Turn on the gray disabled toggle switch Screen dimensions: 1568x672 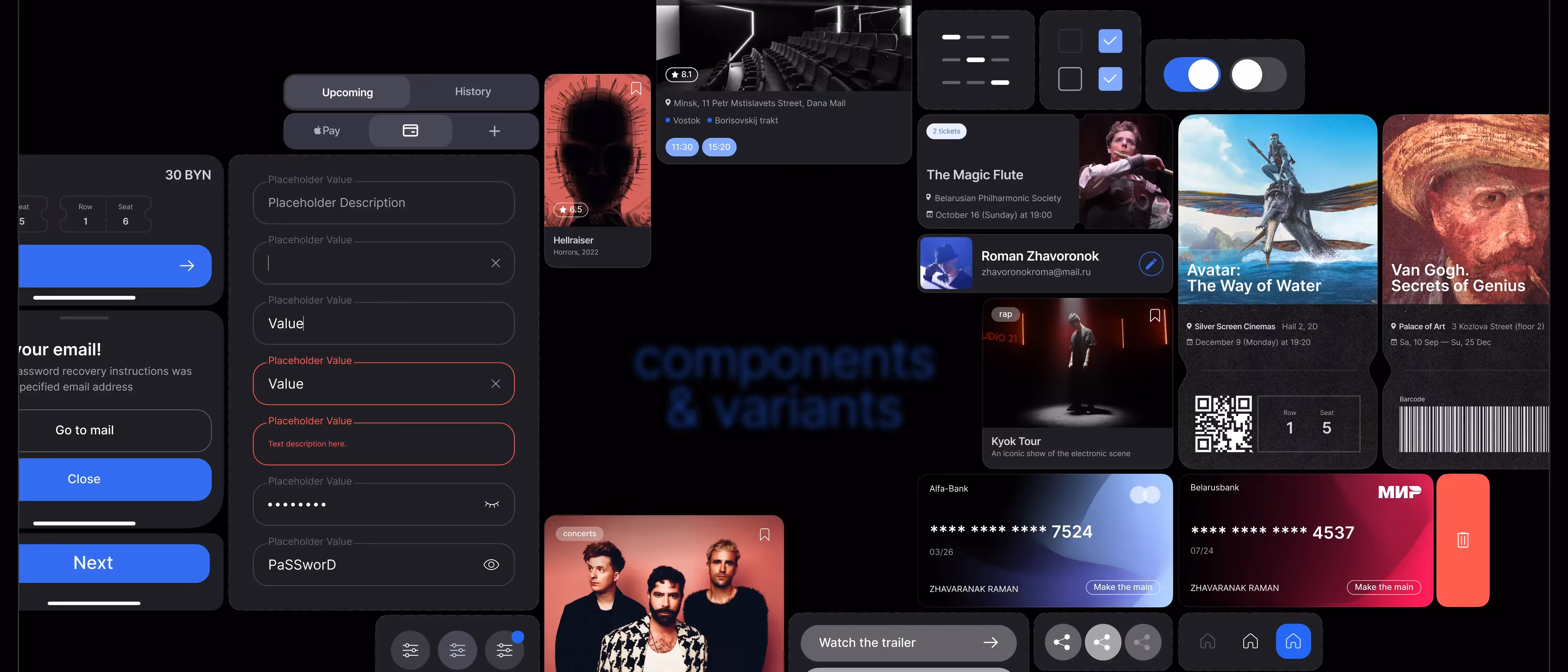coord(1258,75)
